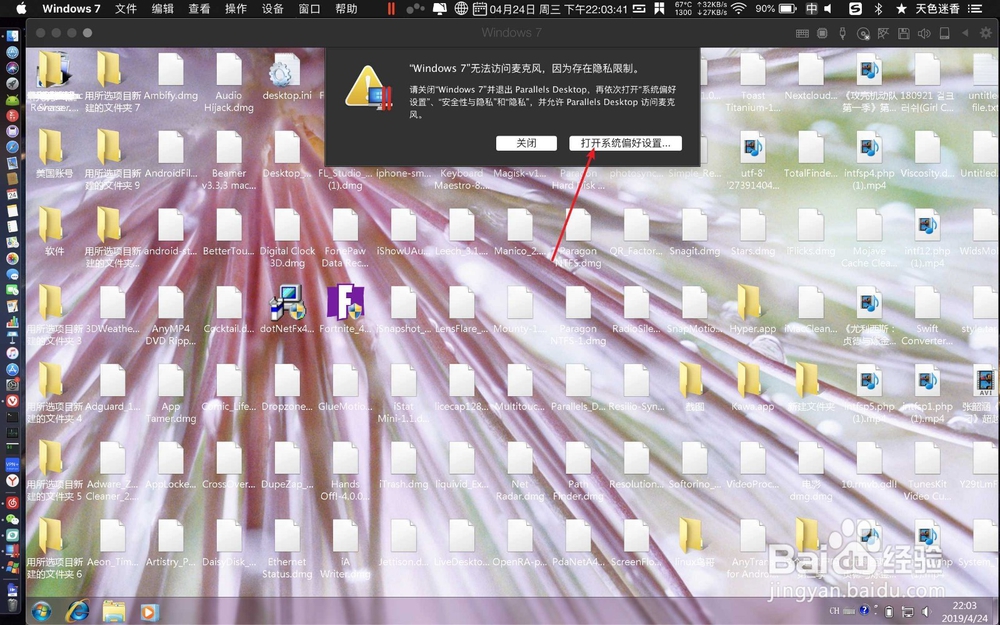The image size is (1000, 625).
Task: Click the volume icon in macOS menu bar
Action: click(828, 9)
